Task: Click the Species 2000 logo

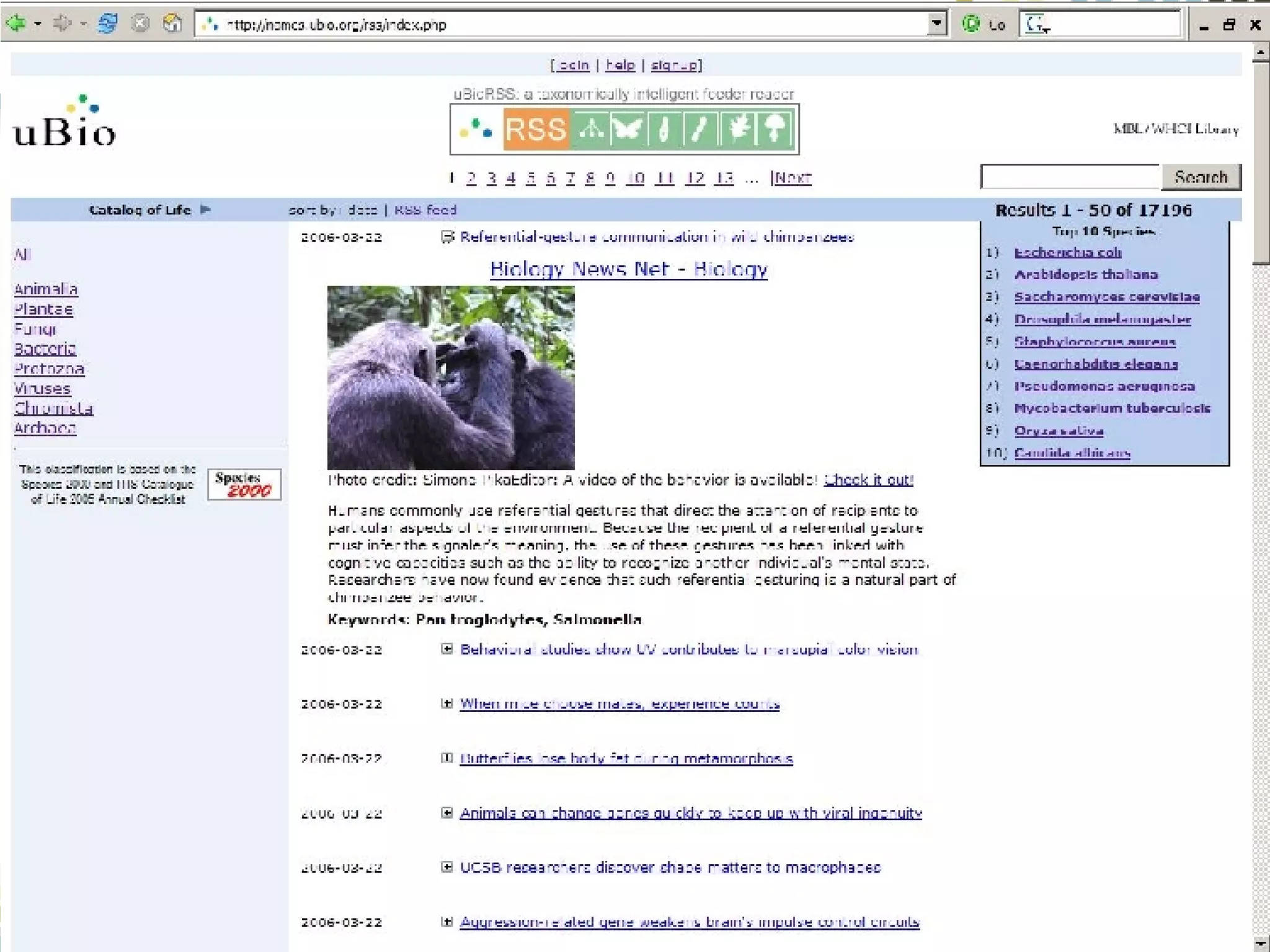Action: [x=244, y=484]
